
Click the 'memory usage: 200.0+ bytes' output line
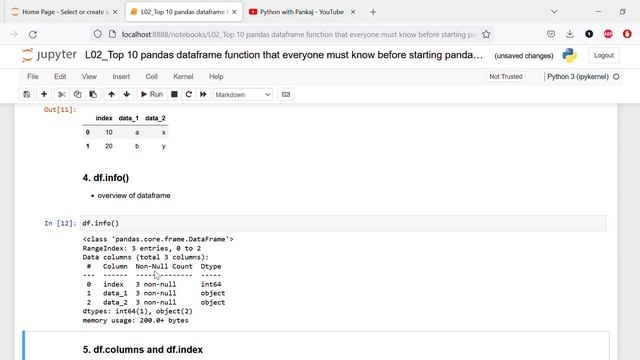[136, 320]
